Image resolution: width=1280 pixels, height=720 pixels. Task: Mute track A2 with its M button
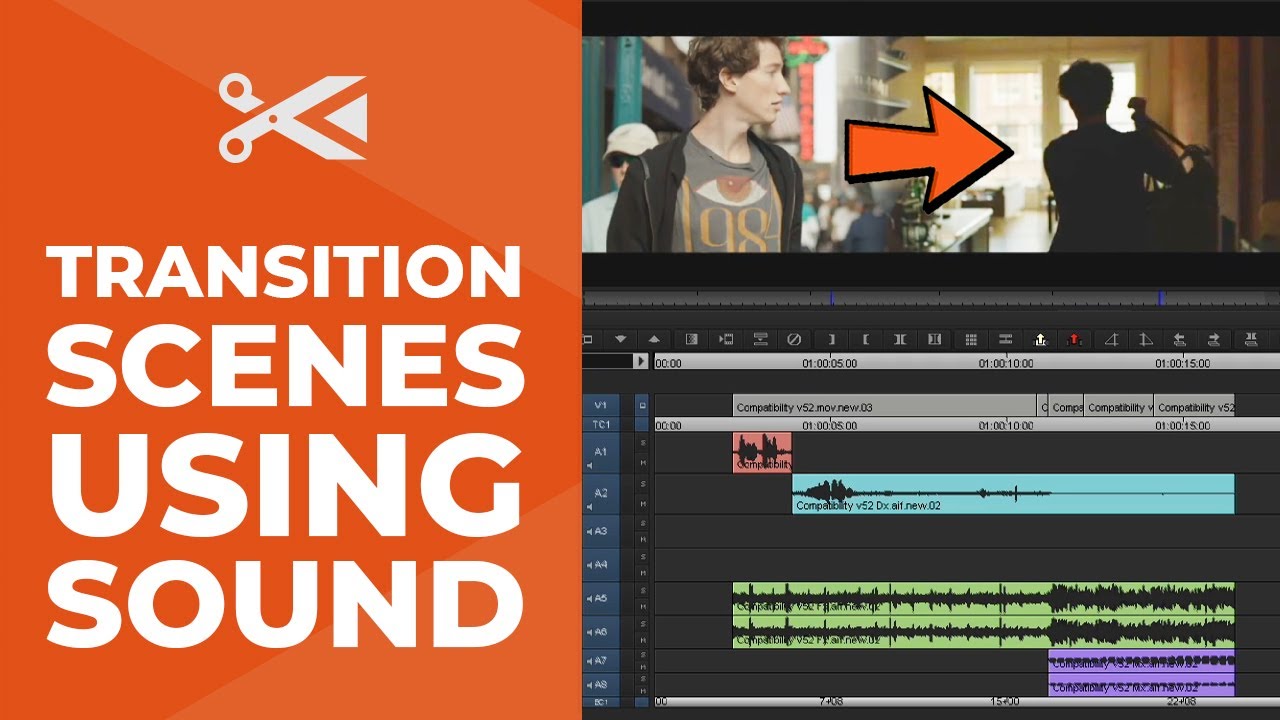(643, 504)
